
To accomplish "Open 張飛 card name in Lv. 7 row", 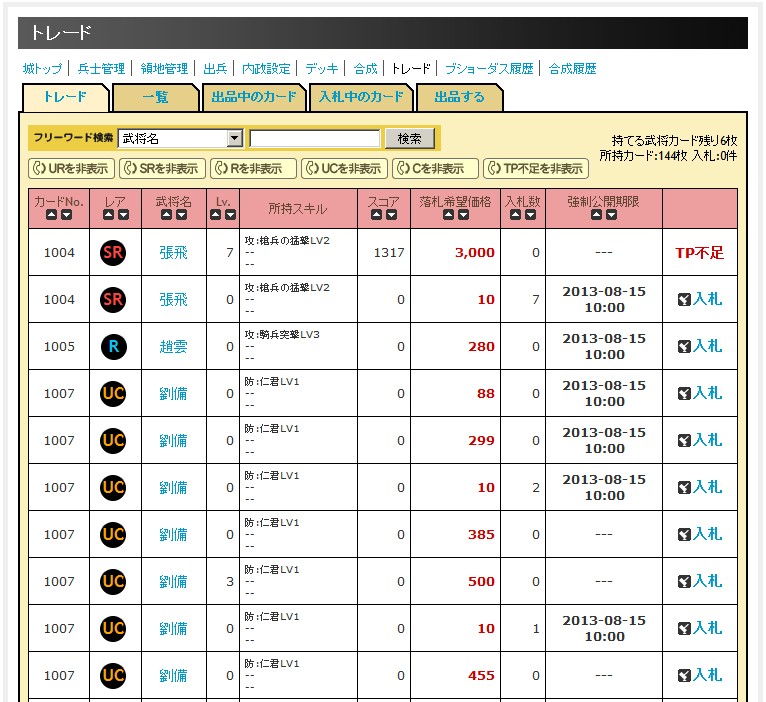I will tap(173, 253).
